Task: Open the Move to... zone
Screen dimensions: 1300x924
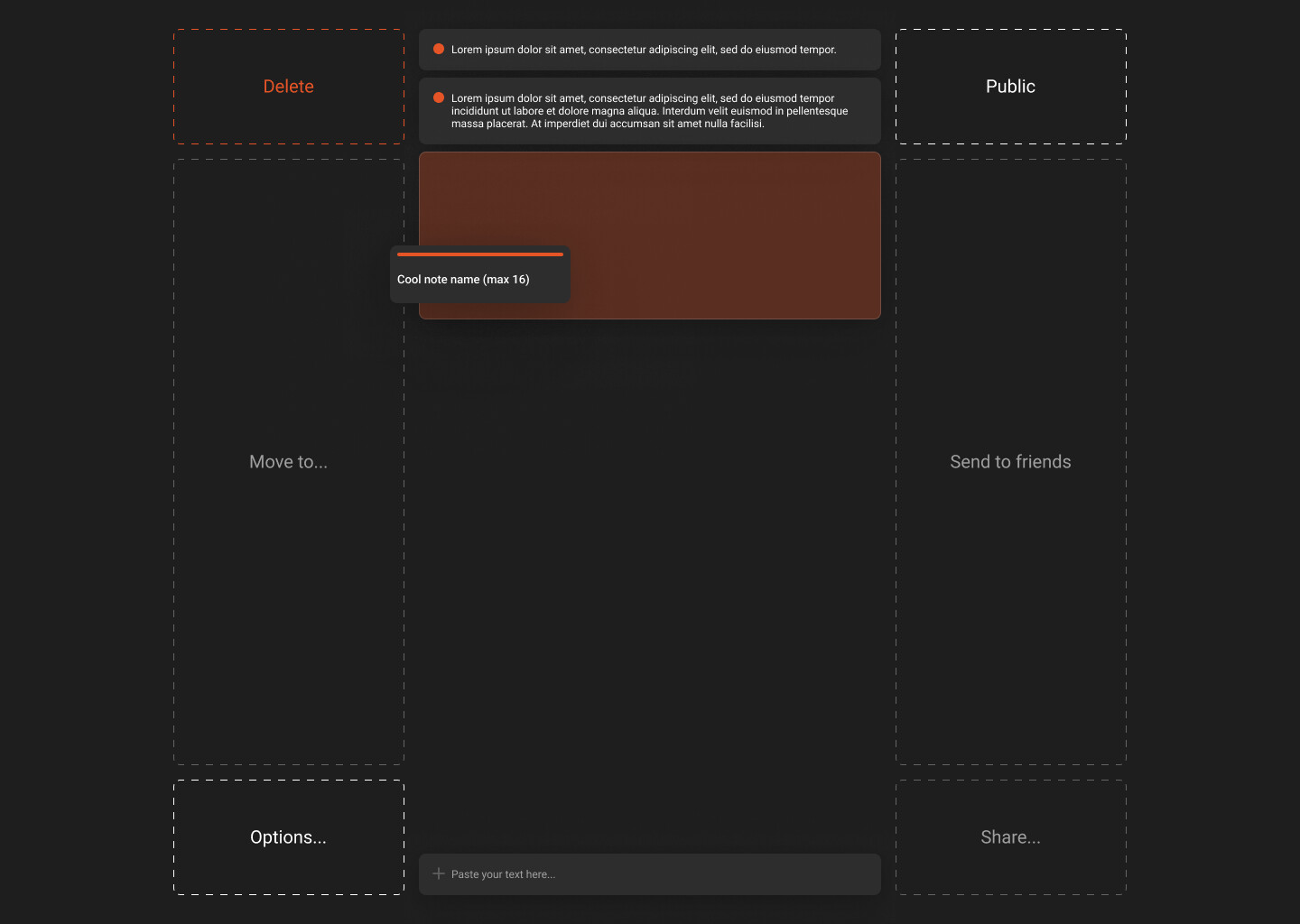Action: coord(289,462)
